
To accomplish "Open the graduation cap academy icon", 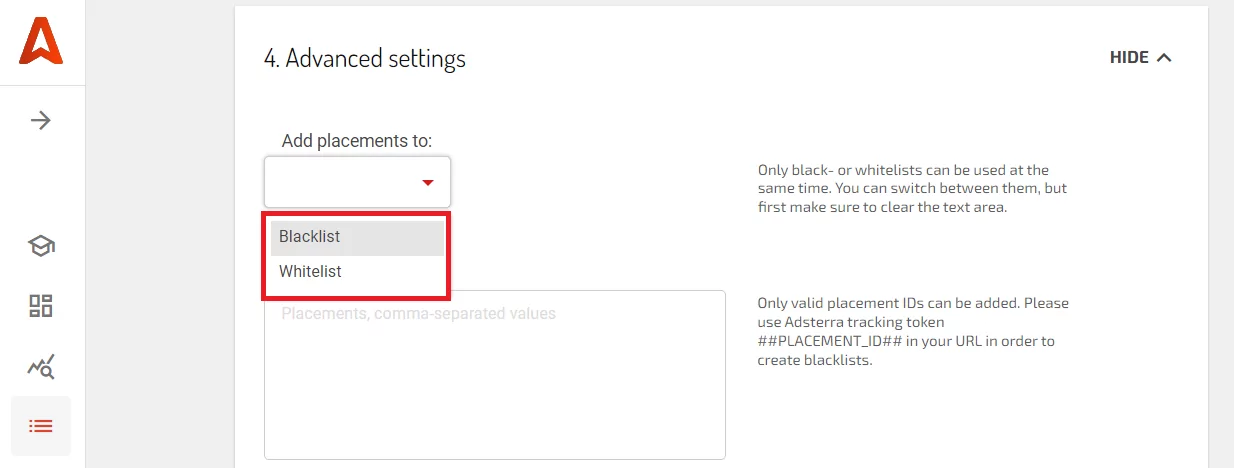I will click(41, 246).
